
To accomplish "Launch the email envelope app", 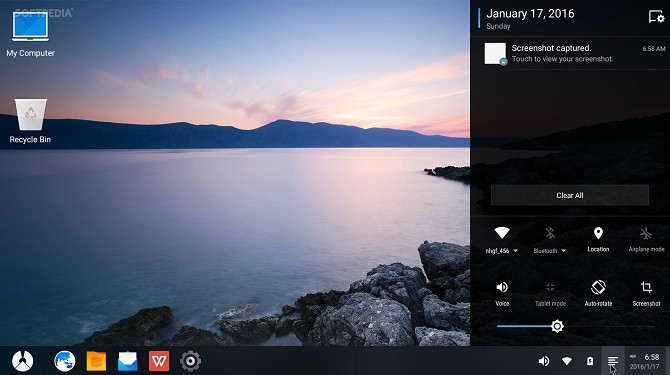I will [x=127, y=361].
